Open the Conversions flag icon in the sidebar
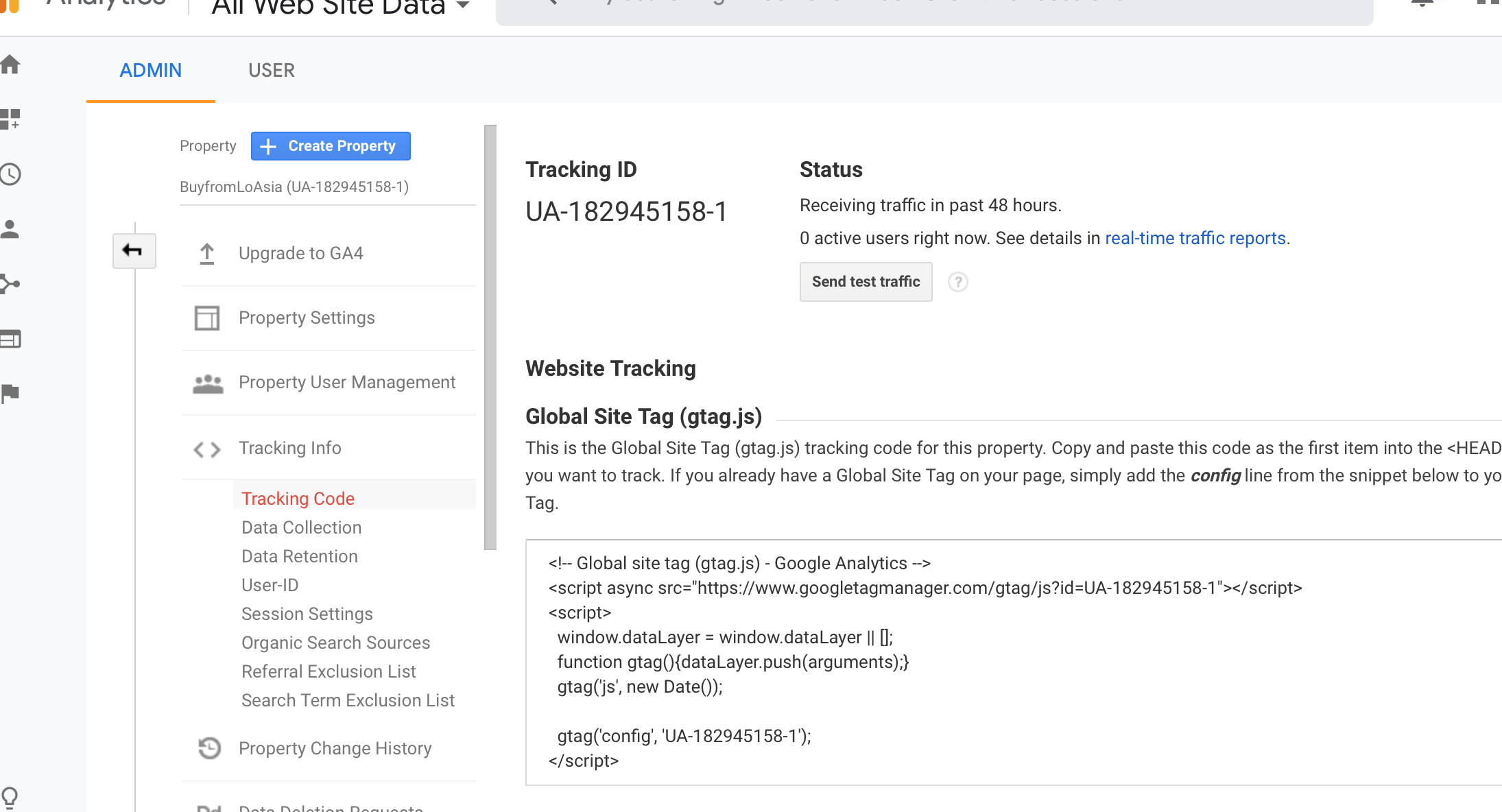 [10, 393]
